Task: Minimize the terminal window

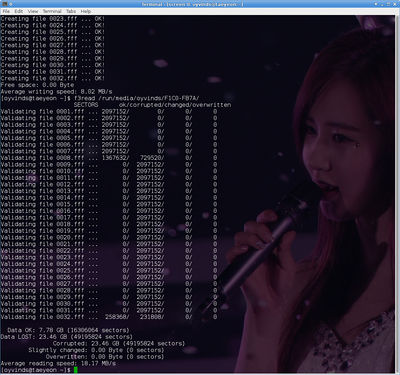Action: pyautogui.click(x=382, y=5)
